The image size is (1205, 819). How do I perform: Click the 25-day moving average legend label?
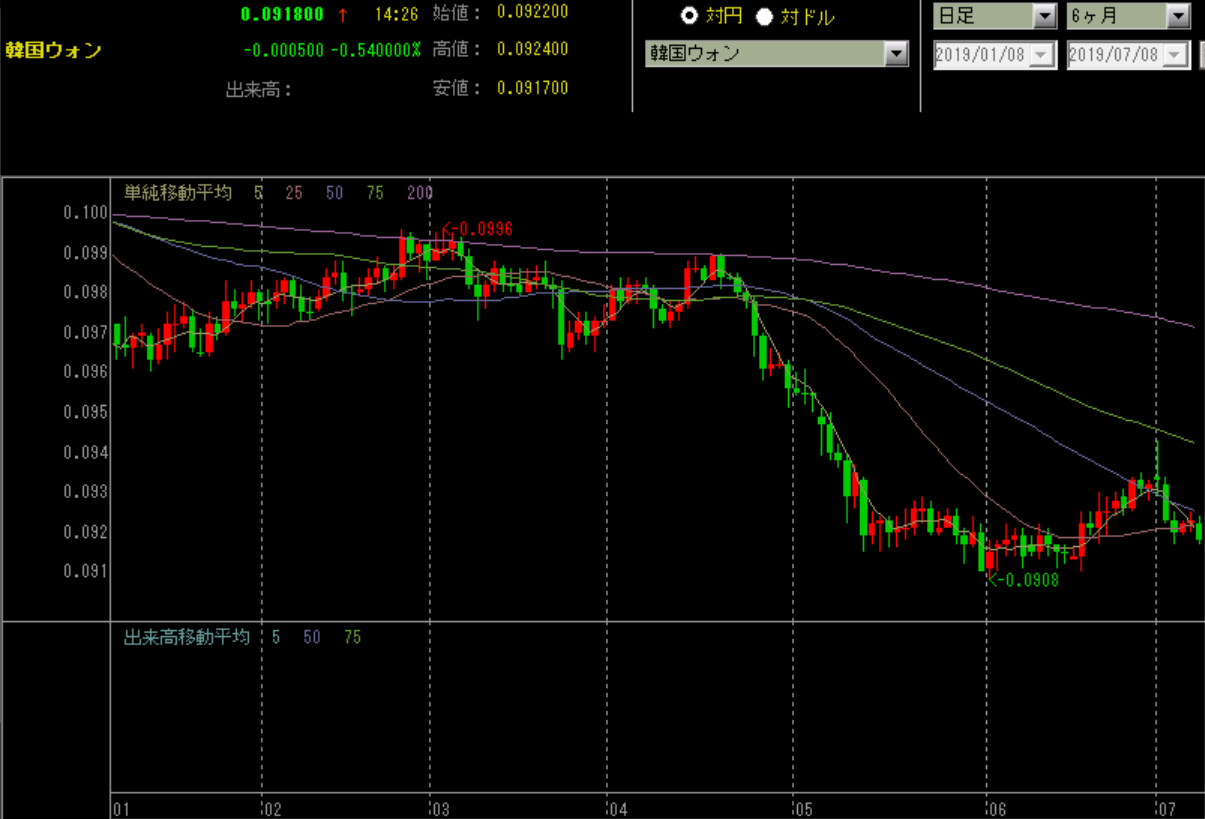coord(294,193)
